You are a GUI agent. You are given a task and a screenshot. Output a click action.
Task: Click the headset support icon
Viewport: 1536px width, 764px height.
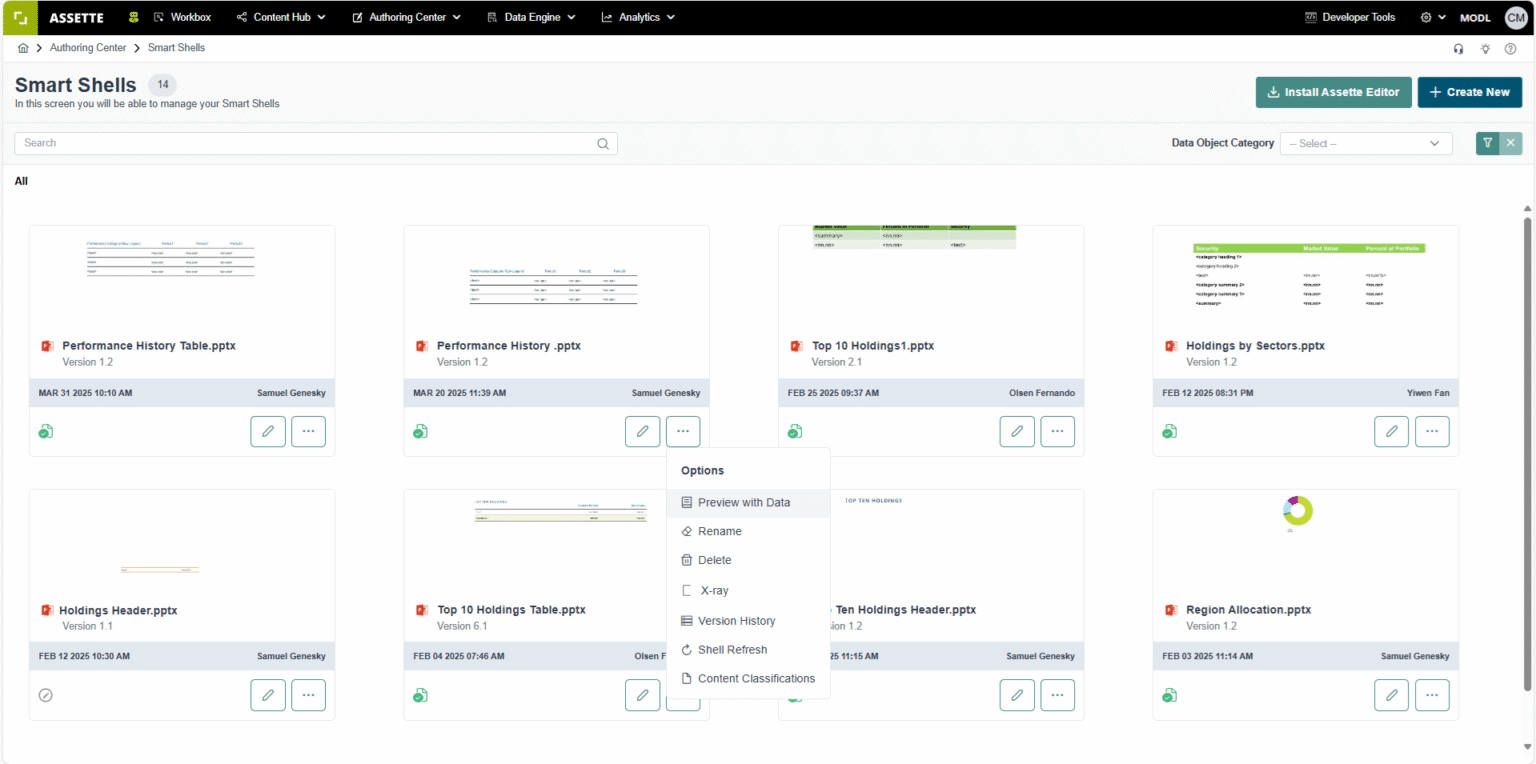click(1458, 48)
